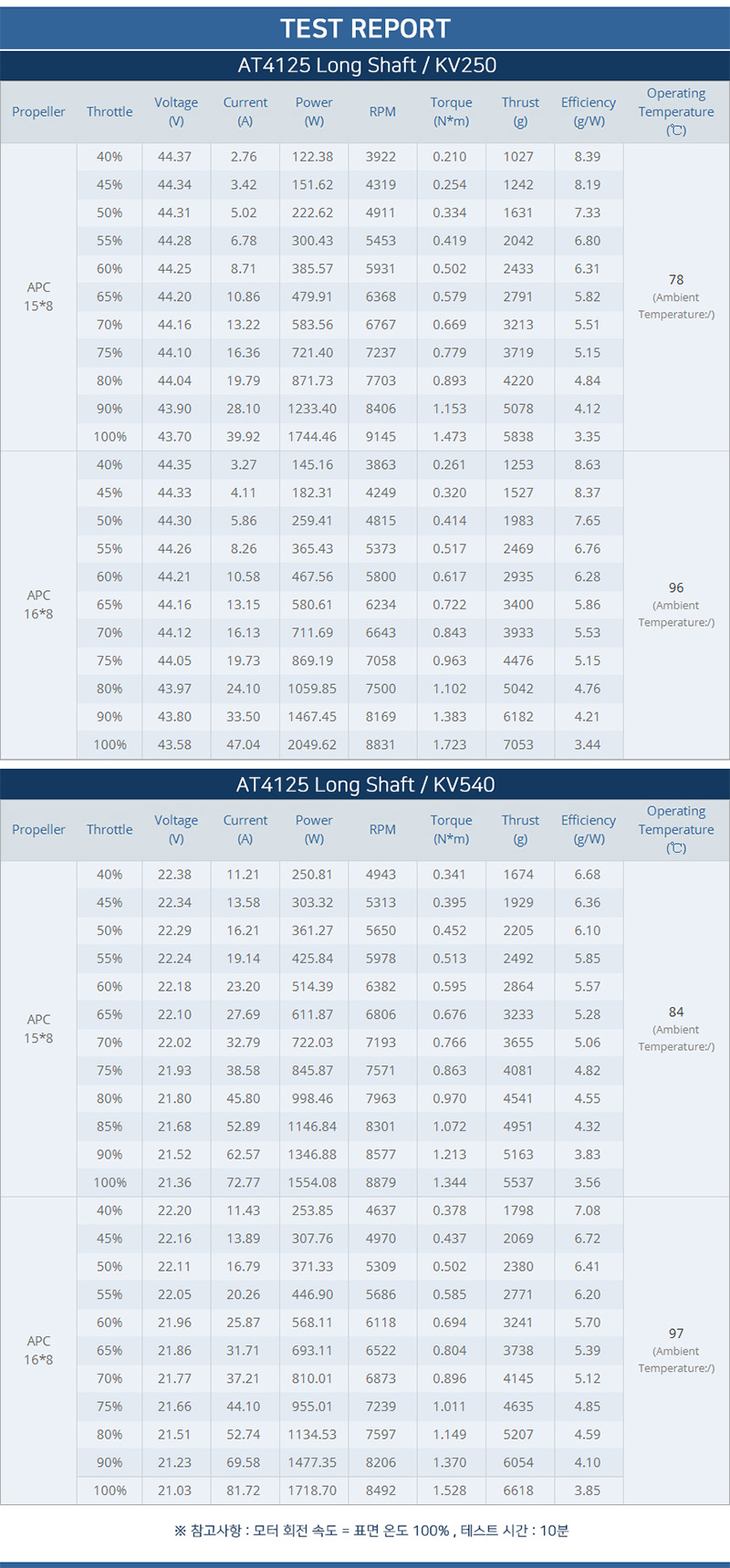Click operating temperature value 84
730x1568 pixels.
[676, 1012]
